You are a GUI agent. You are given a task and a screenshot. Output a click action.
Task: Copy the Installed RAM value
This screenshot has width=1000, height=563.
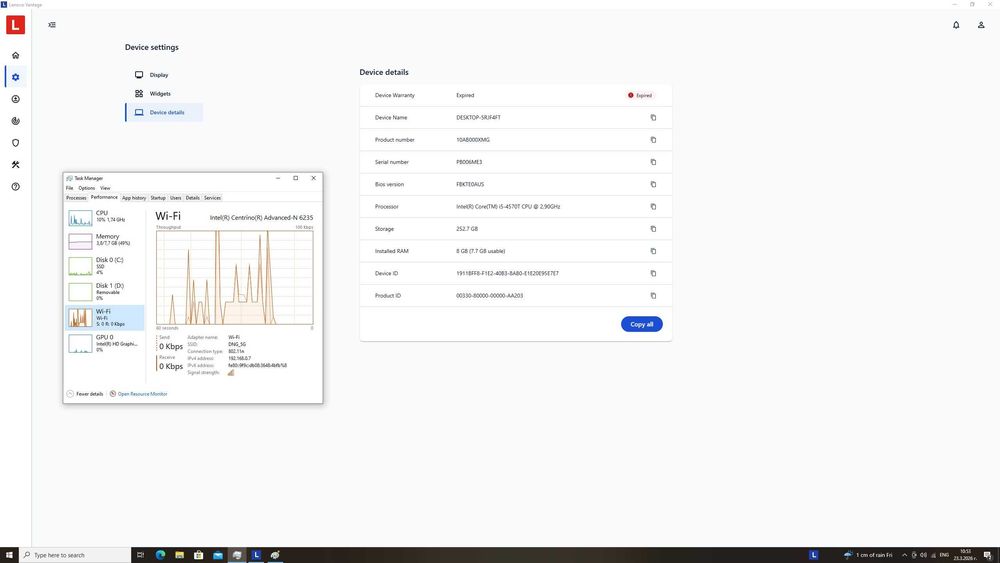[653, 251]
